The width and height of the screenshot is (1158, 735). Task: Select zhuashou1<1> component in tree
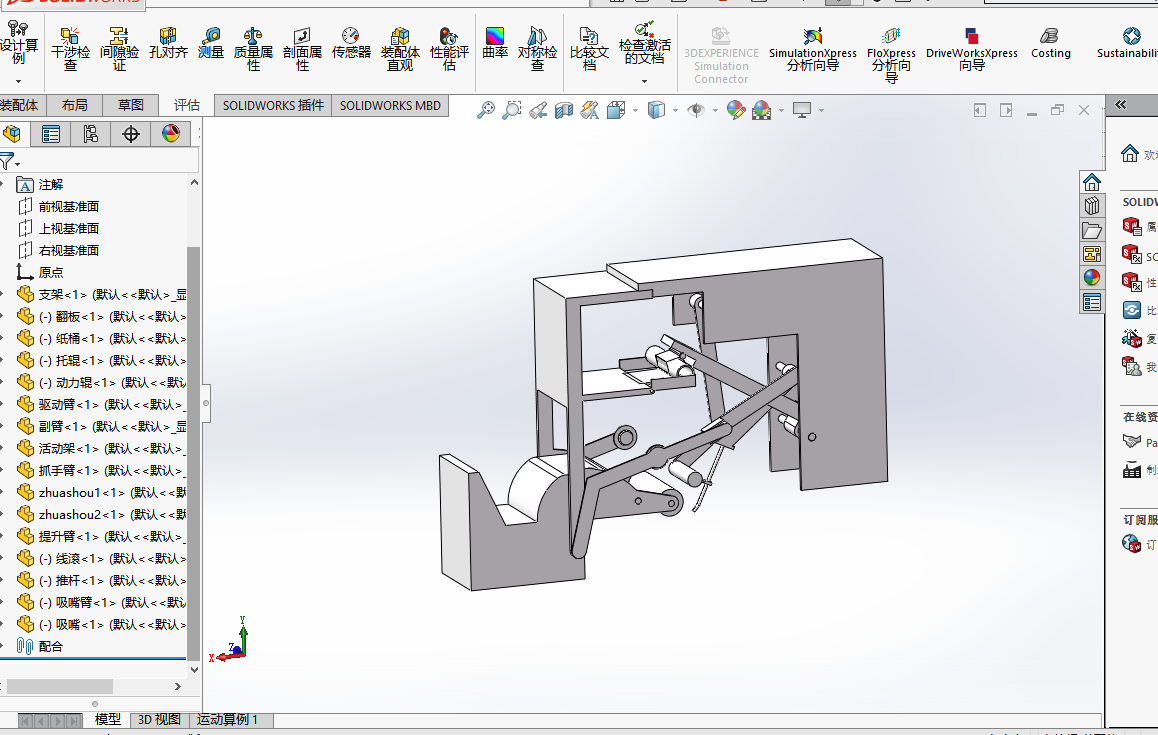pos(101,493)
